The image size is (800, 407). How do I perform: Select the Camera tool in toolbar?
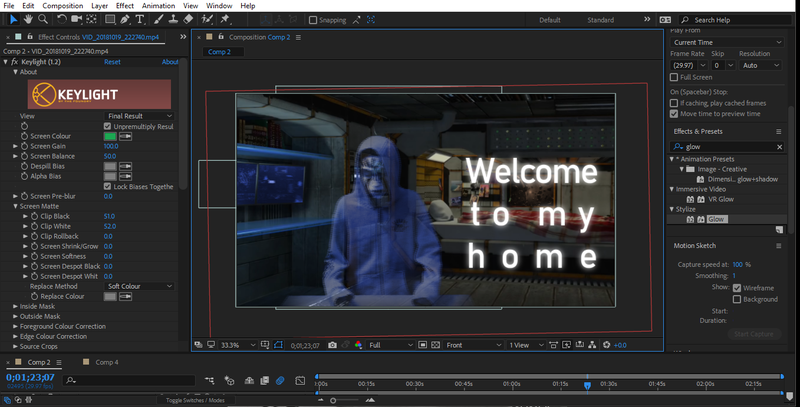[77, 19]
